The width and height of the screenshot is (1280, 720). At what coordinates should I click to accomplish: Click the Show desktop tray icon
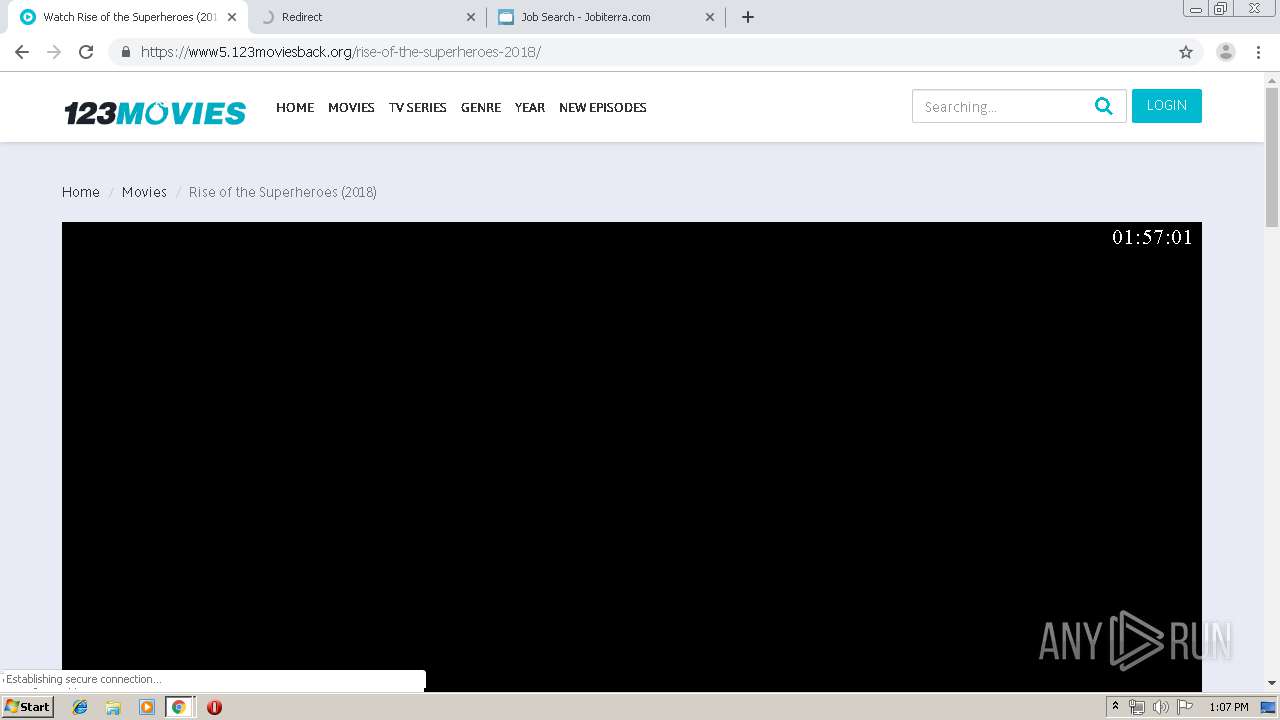coord(1268,707)
